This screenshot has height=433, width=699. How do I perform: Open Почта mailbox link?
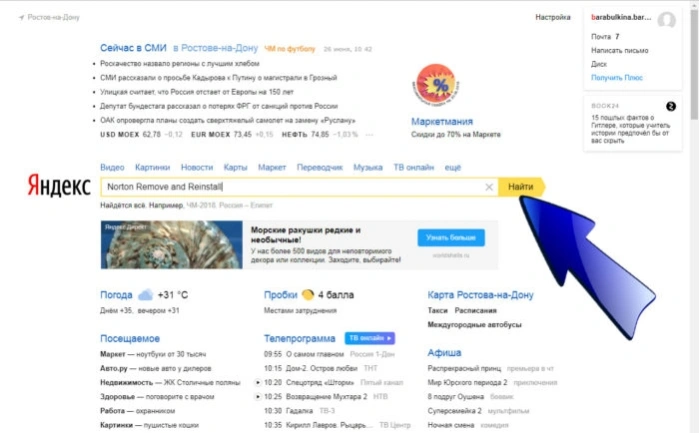click(601, 37)
